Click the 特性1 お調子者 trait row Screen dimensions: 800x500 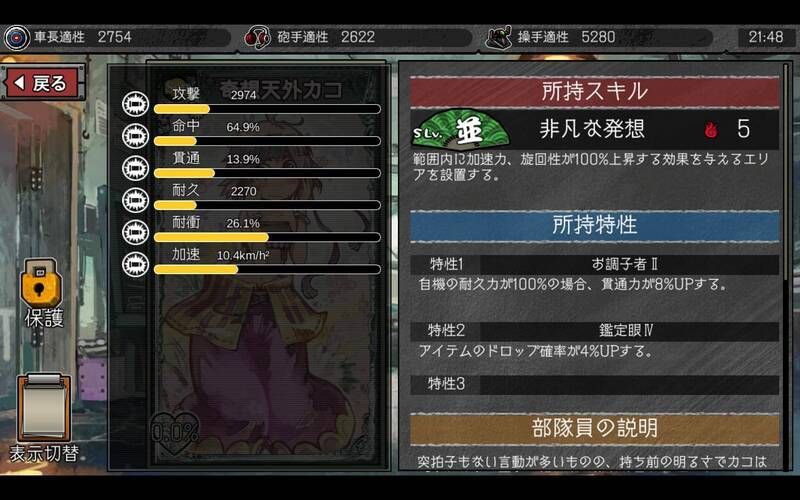594,264
